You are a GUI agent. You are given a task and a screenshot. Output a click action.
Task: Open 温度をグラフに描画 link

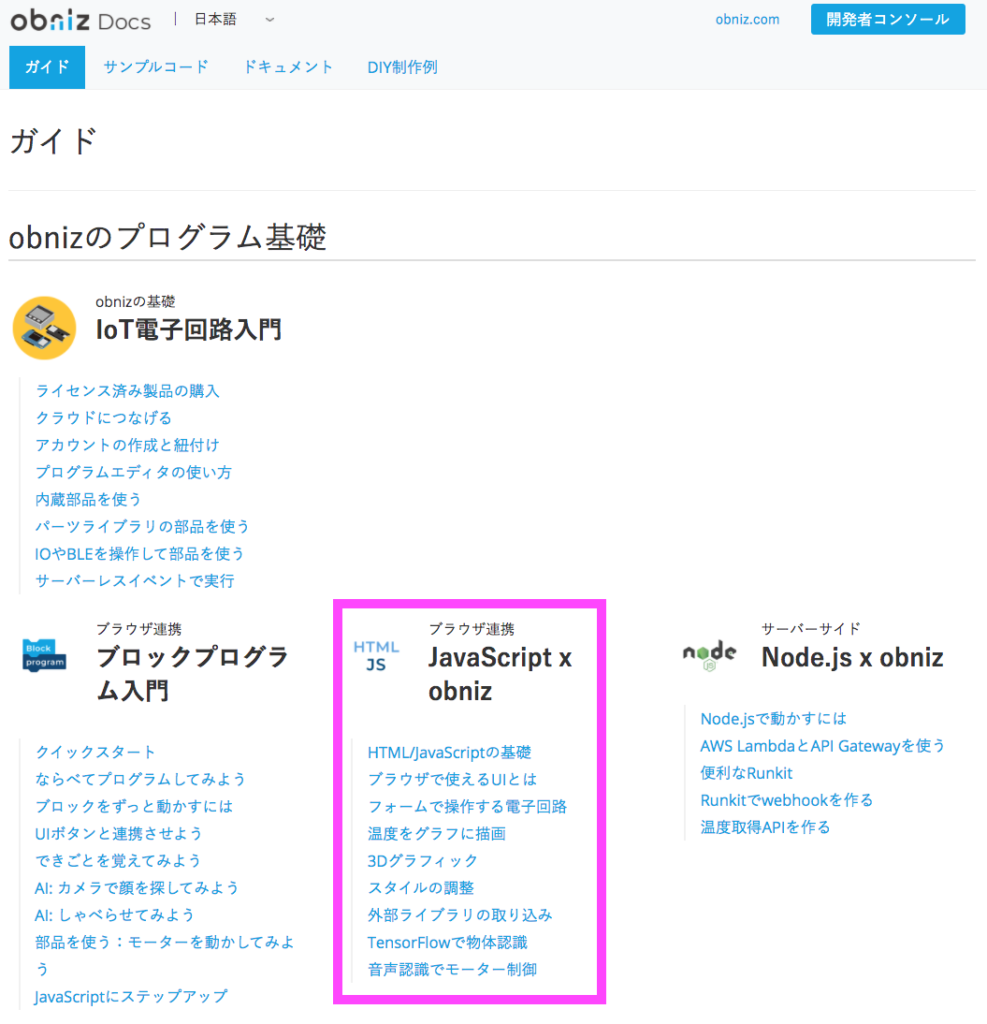[436, 834]
